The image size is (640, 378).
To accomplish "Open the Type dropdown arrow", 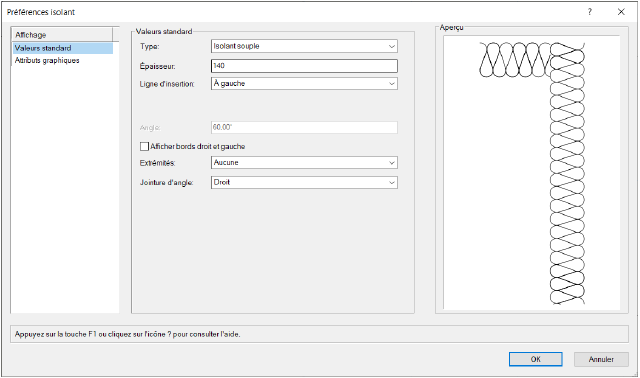I will point(391,47).
